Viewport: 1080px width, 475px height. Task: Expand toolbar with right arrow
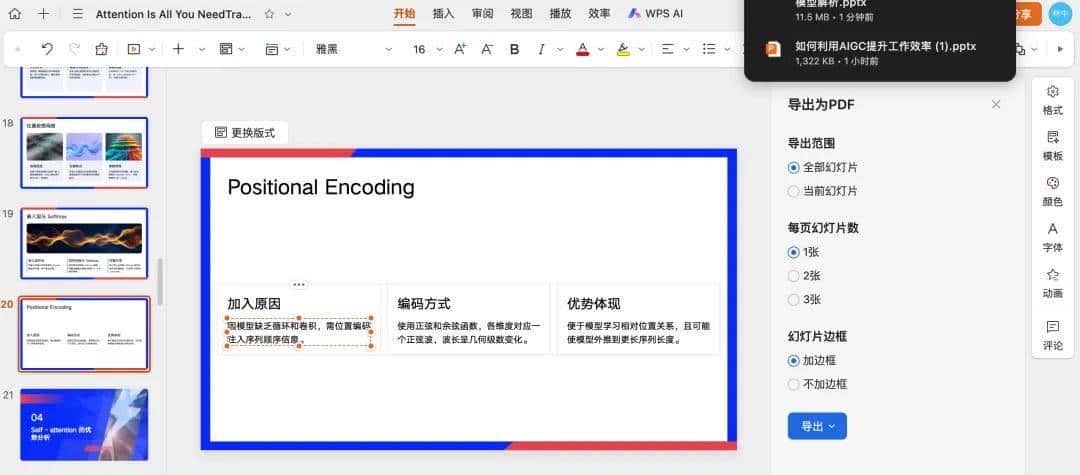[x=1060, y=49]
